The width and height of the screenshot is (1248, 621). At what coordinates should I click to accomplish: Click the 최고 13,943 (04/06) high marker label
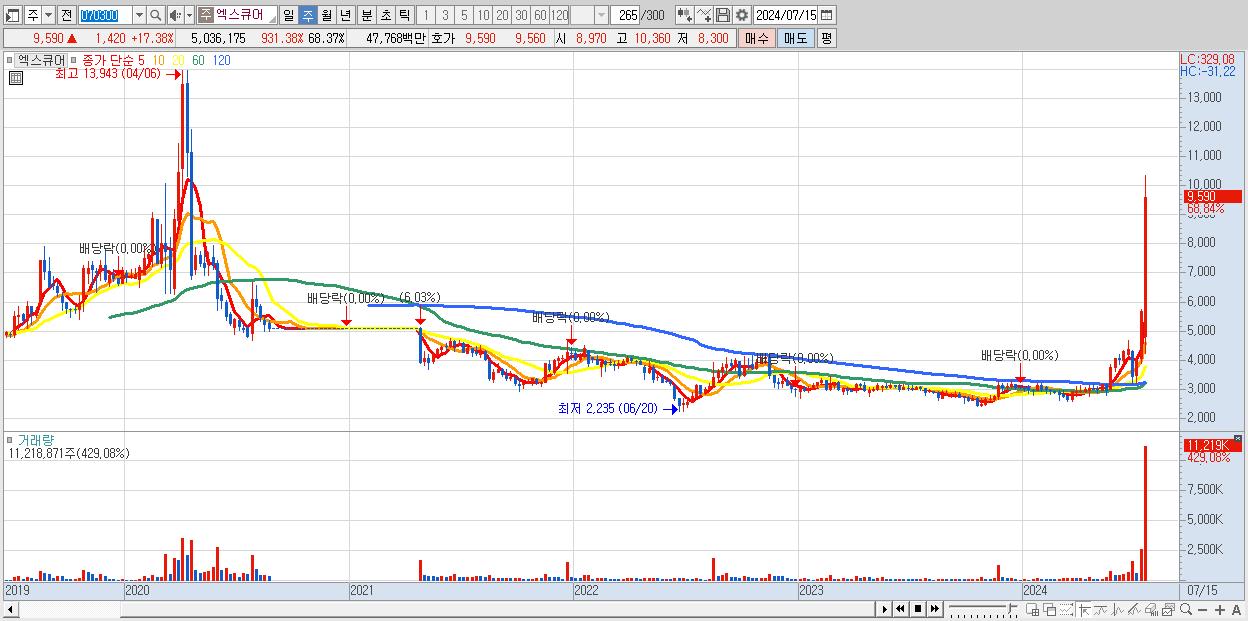110,74
